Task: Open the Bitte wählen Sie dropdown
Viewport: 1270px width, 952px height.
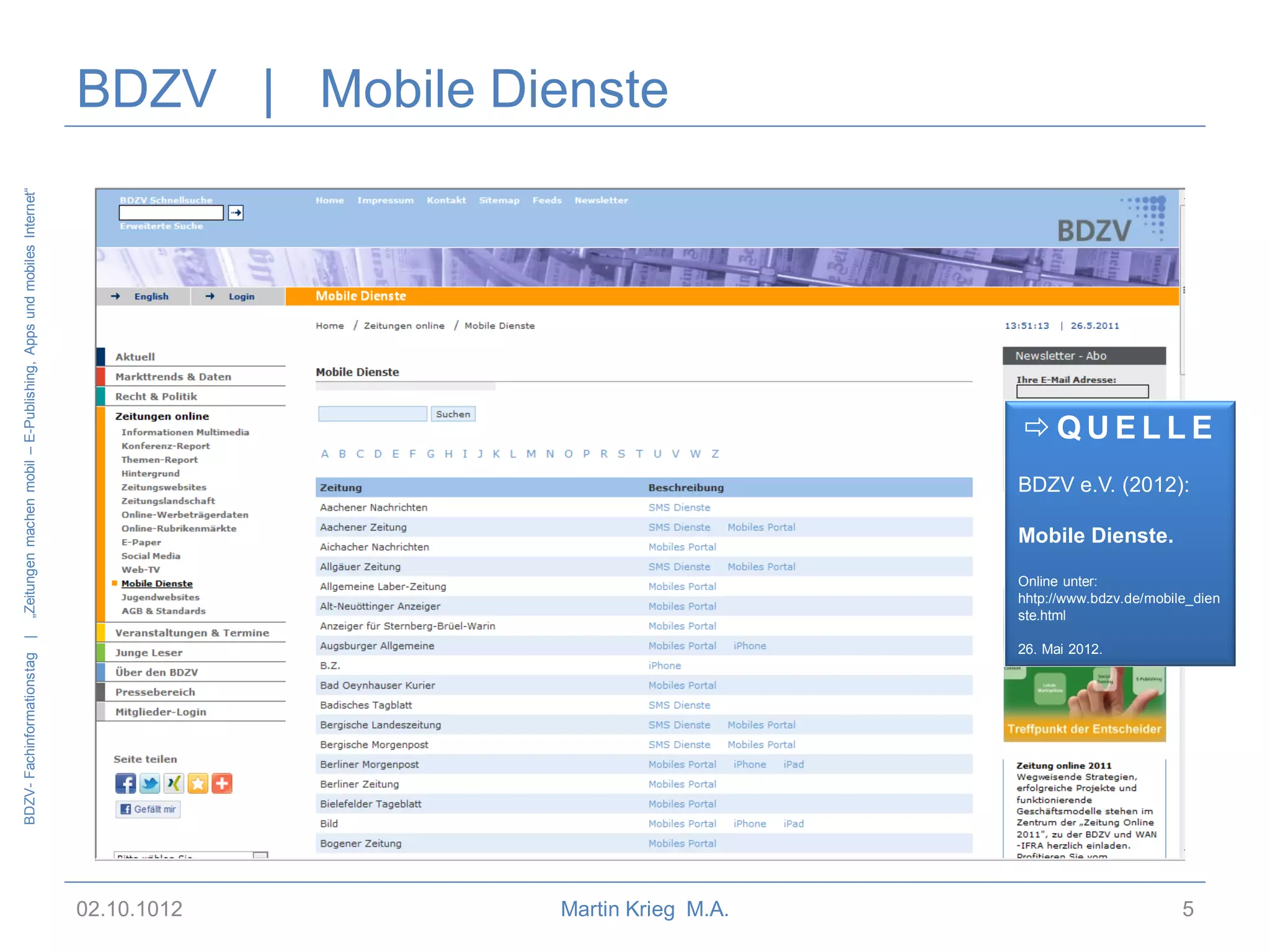Action: pos(192,855)
